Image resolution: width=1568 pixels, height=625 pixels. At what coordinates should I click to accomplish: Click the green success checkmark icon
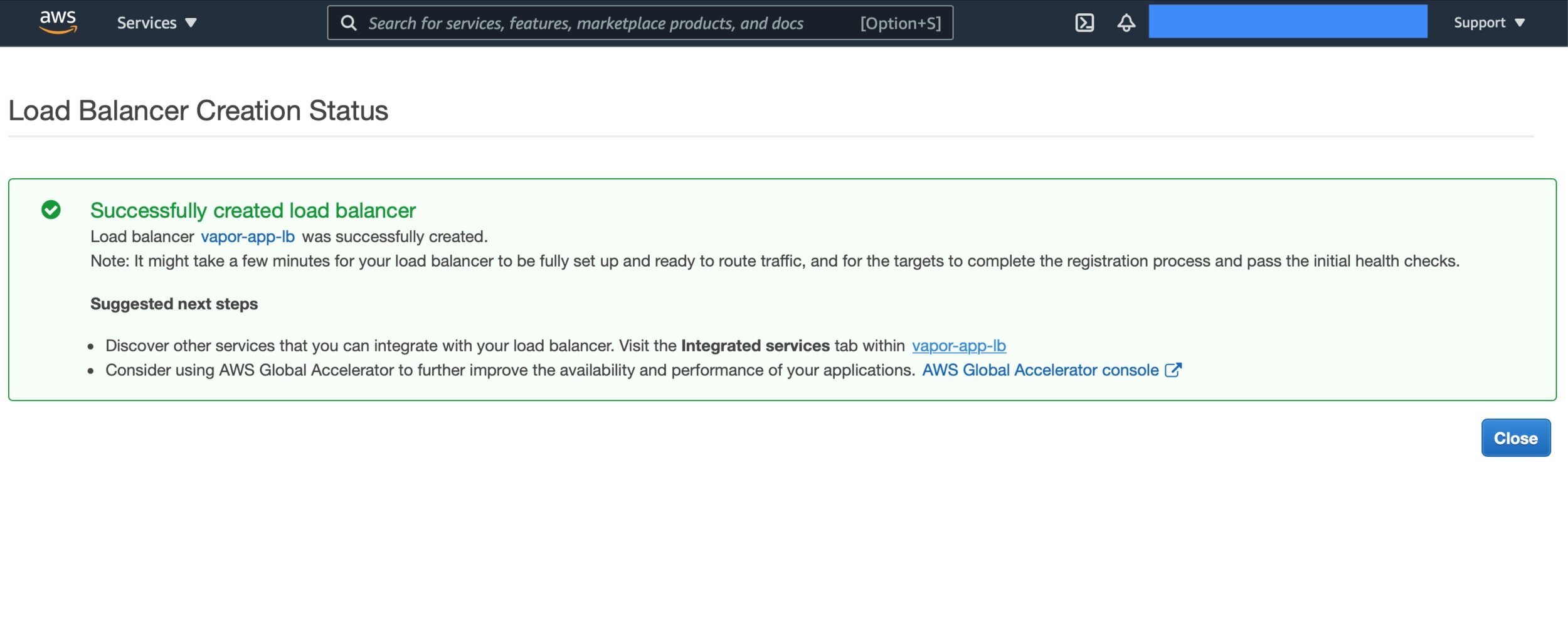click(x=51, y=210)
